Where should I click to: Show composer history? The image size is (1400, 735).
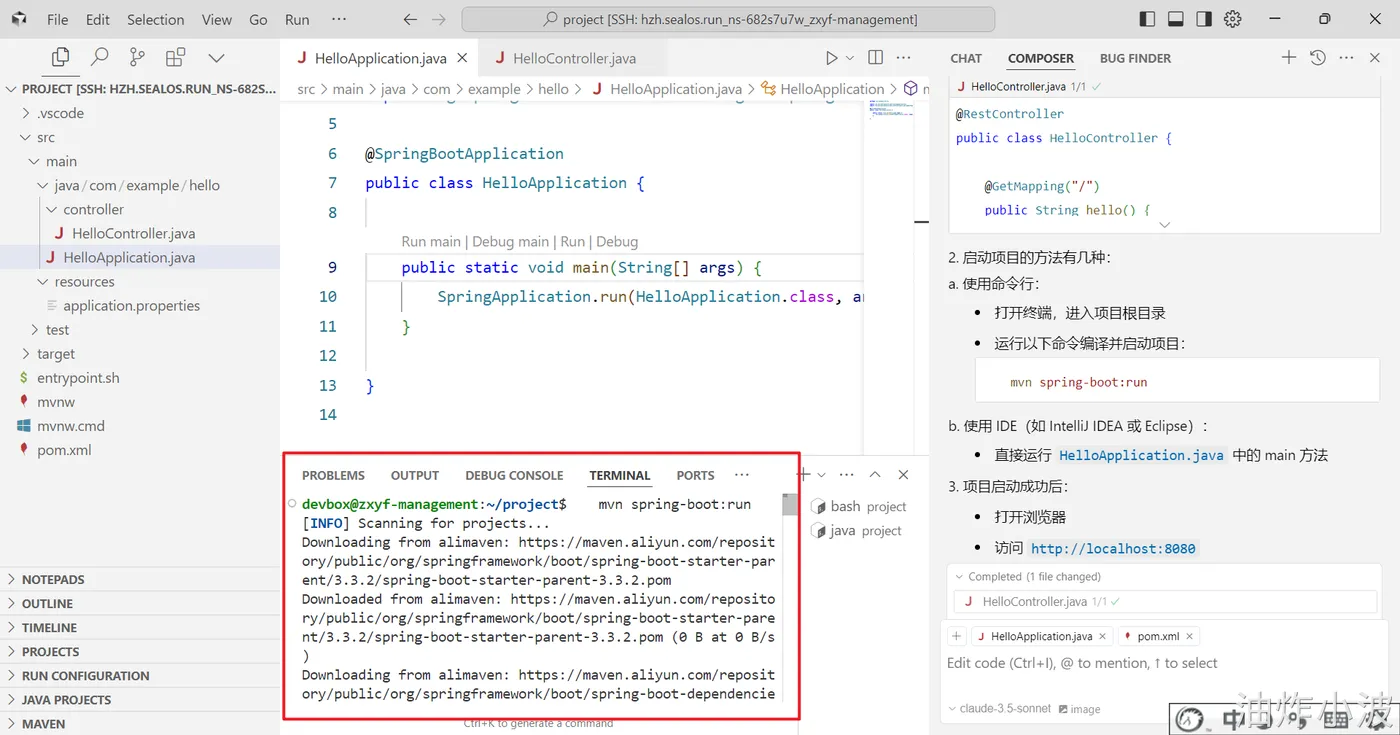(x=1318, y=58)
